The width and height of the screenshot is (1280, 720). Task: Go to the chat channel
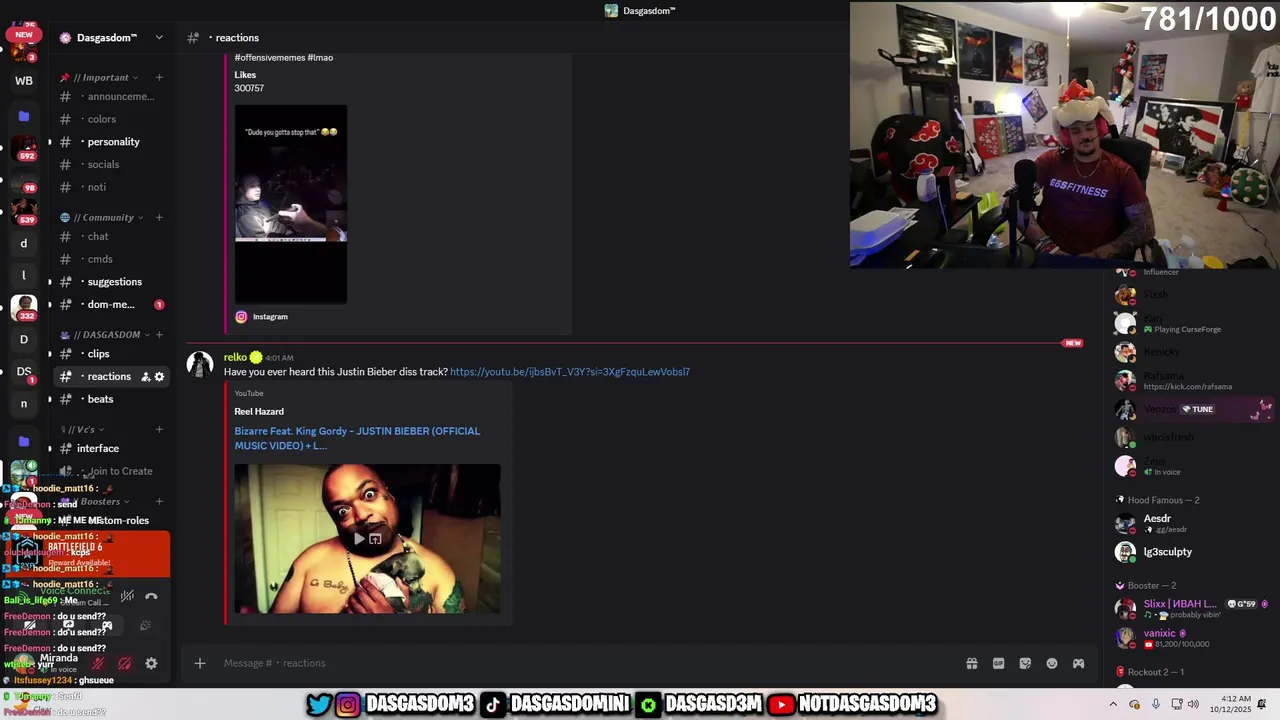[x=111, y=237]
